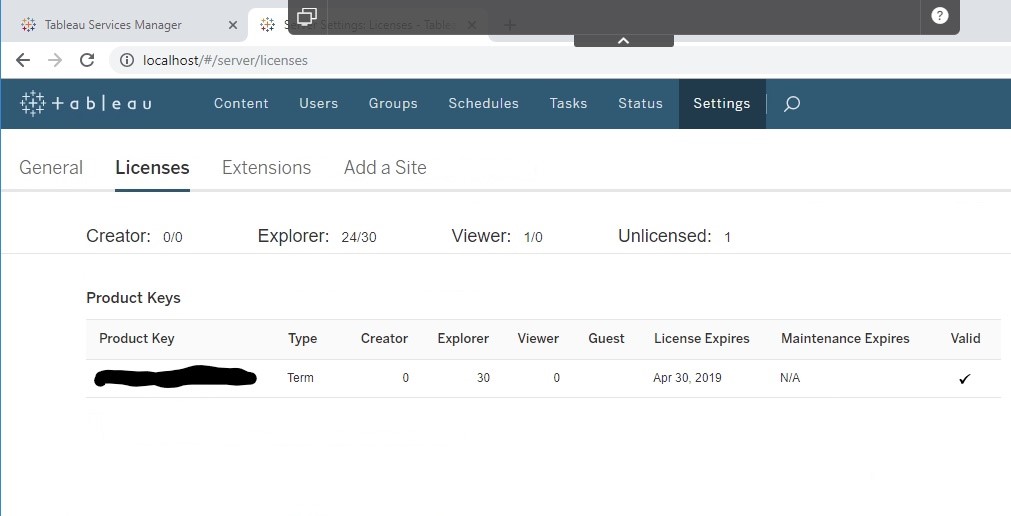Go to Schedules in navigation bar
The width and height of the screenshot is (1011, 516).
click(484, 103)
